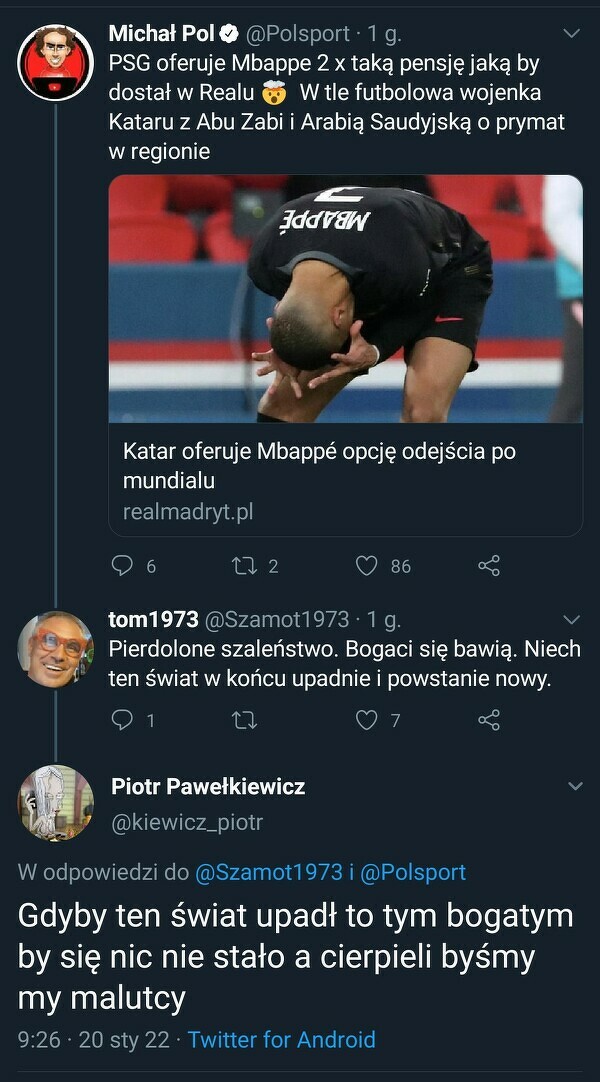The height and width of the screenshot is (1082, 600).
Task: Open Piotr Pawełkiewicz tweet options menu
Action: pyautogui.click(x=575, y=787)
